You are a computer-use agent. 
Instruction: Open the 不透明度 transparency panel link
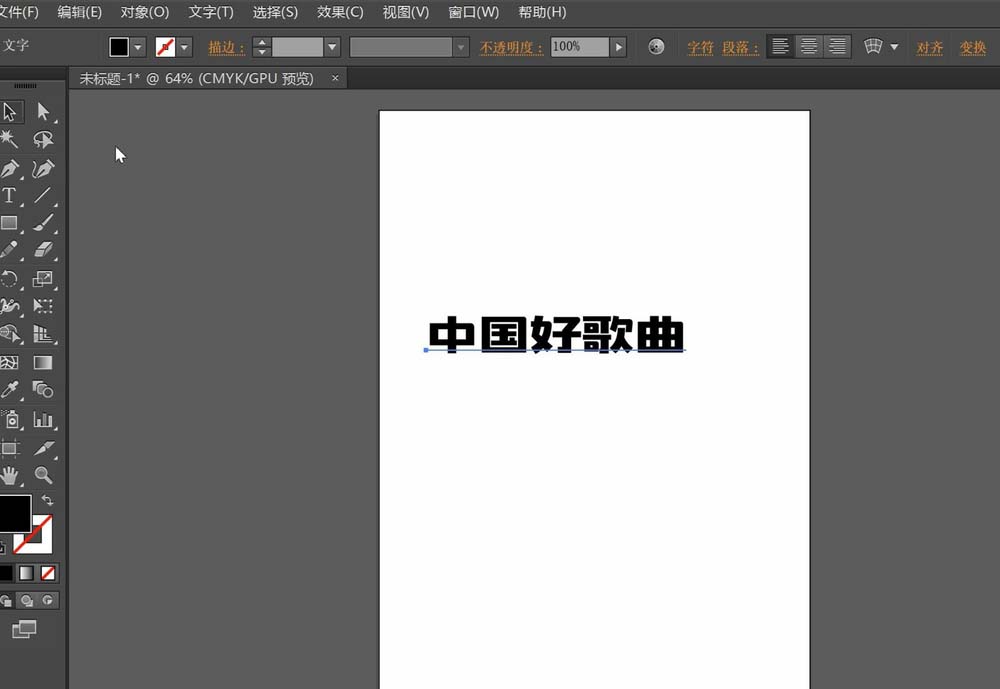point(511,48)
